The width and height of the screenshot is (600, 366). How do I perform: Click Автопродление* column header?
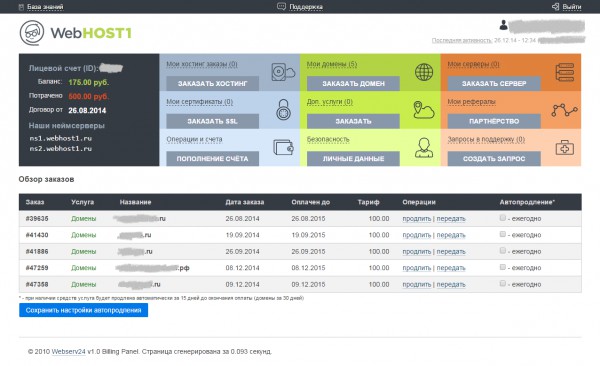(527, 202)
